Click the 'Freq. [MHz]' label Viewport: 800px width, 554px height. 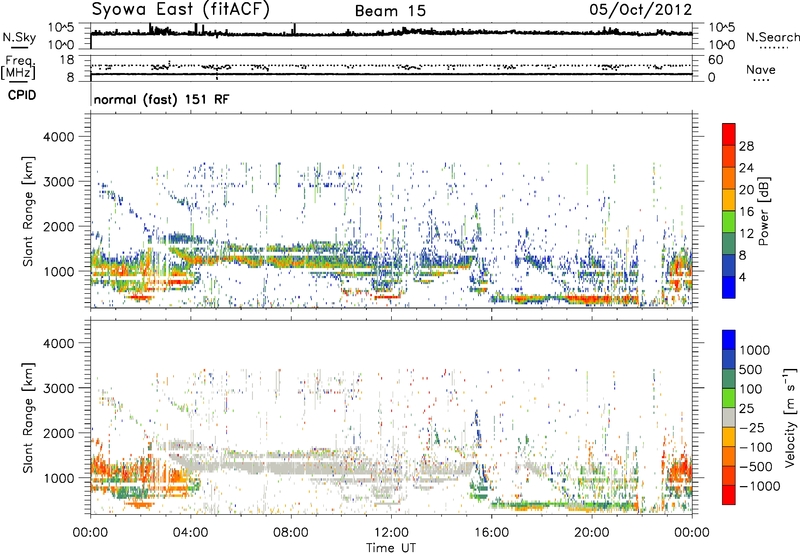tap(18, 68)
